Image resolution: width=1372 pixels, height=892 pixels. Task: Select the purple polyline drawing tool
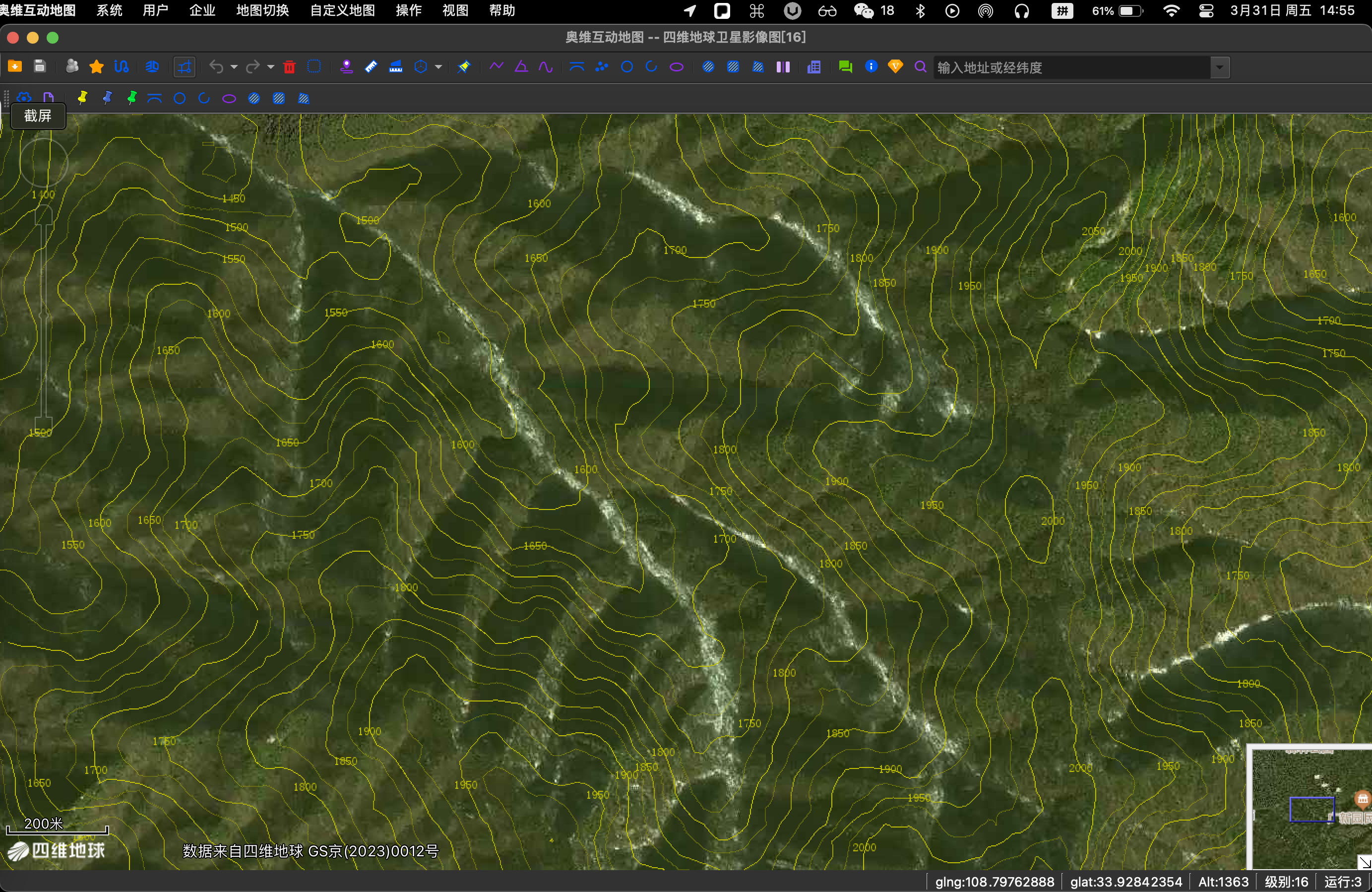[496, 67]
